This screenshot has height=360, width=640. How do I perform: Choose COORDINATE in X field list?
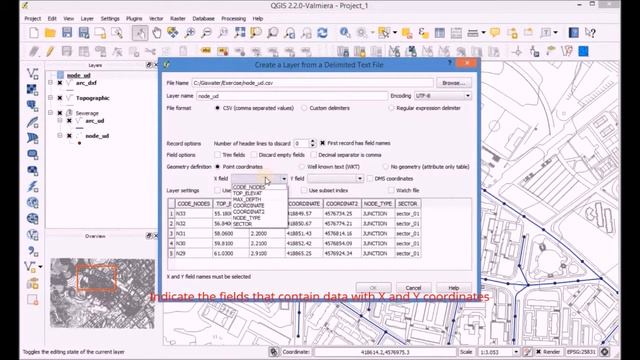pos(249,206)
